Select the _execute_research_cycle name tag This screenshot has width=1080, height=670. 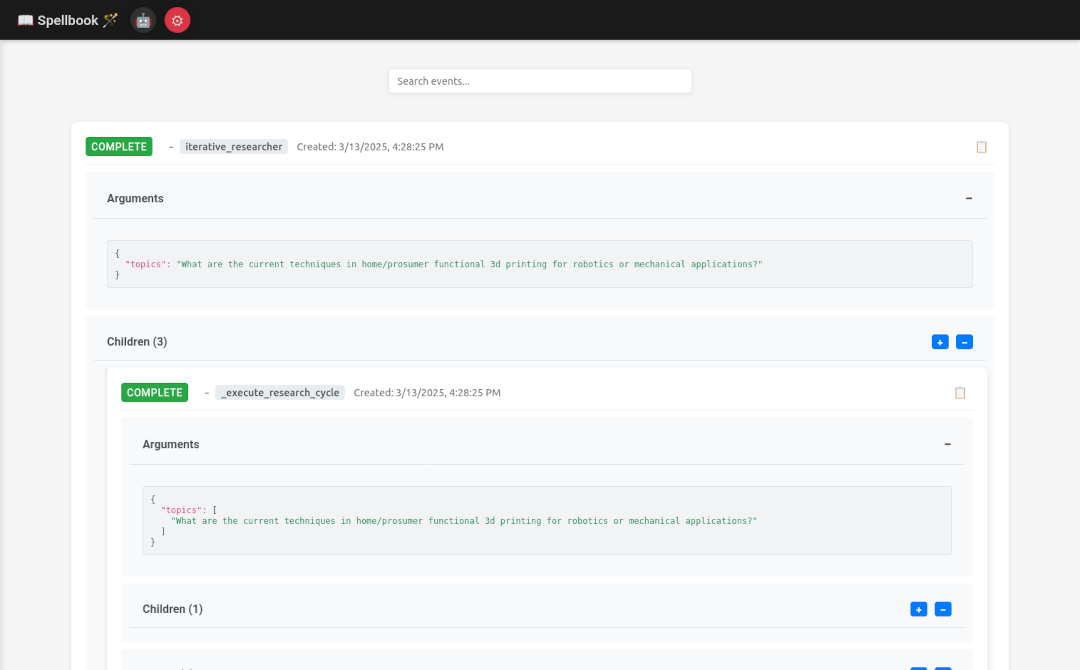280,393
